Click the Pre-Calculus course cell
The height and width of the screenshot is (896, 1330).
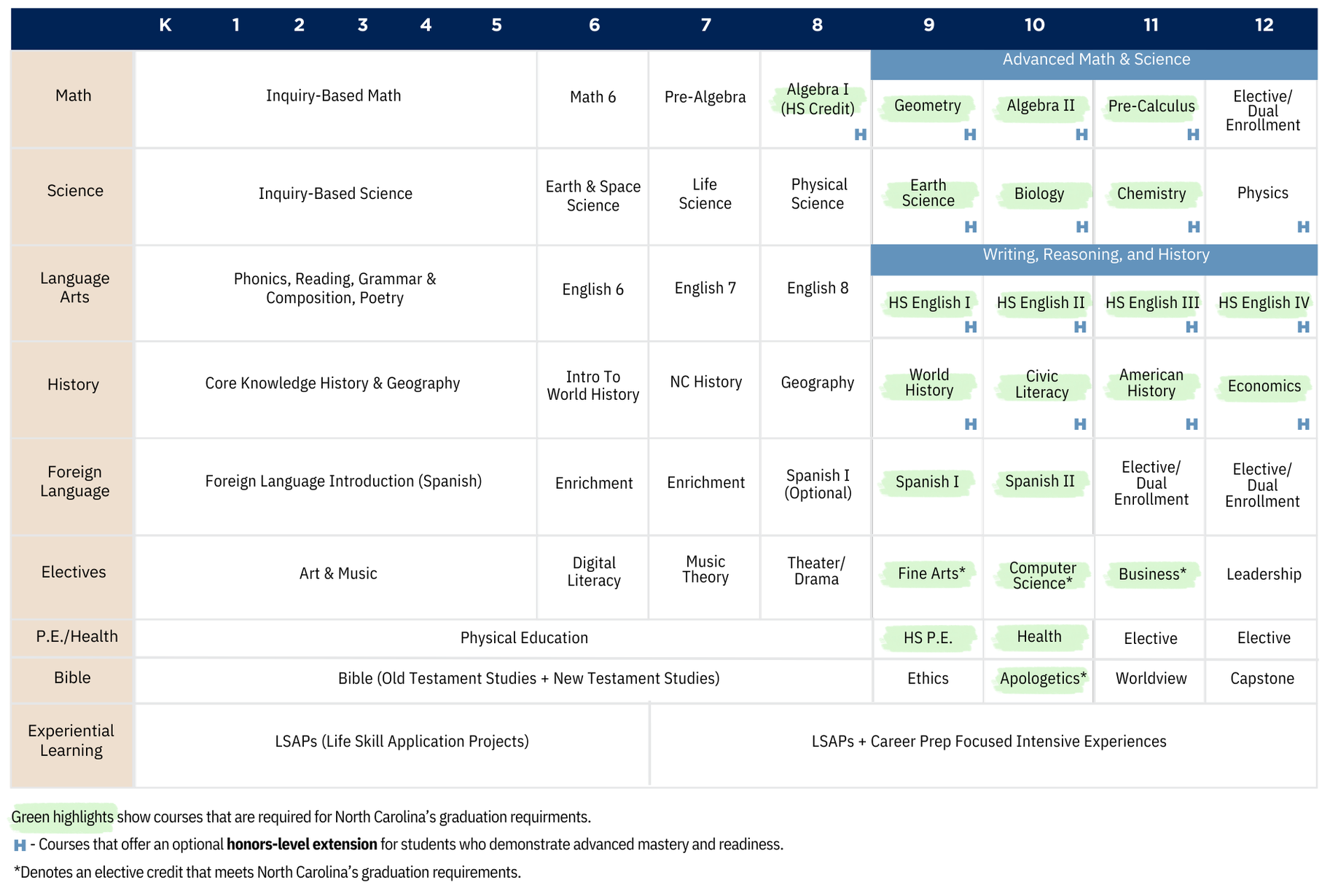(1151, 106)
